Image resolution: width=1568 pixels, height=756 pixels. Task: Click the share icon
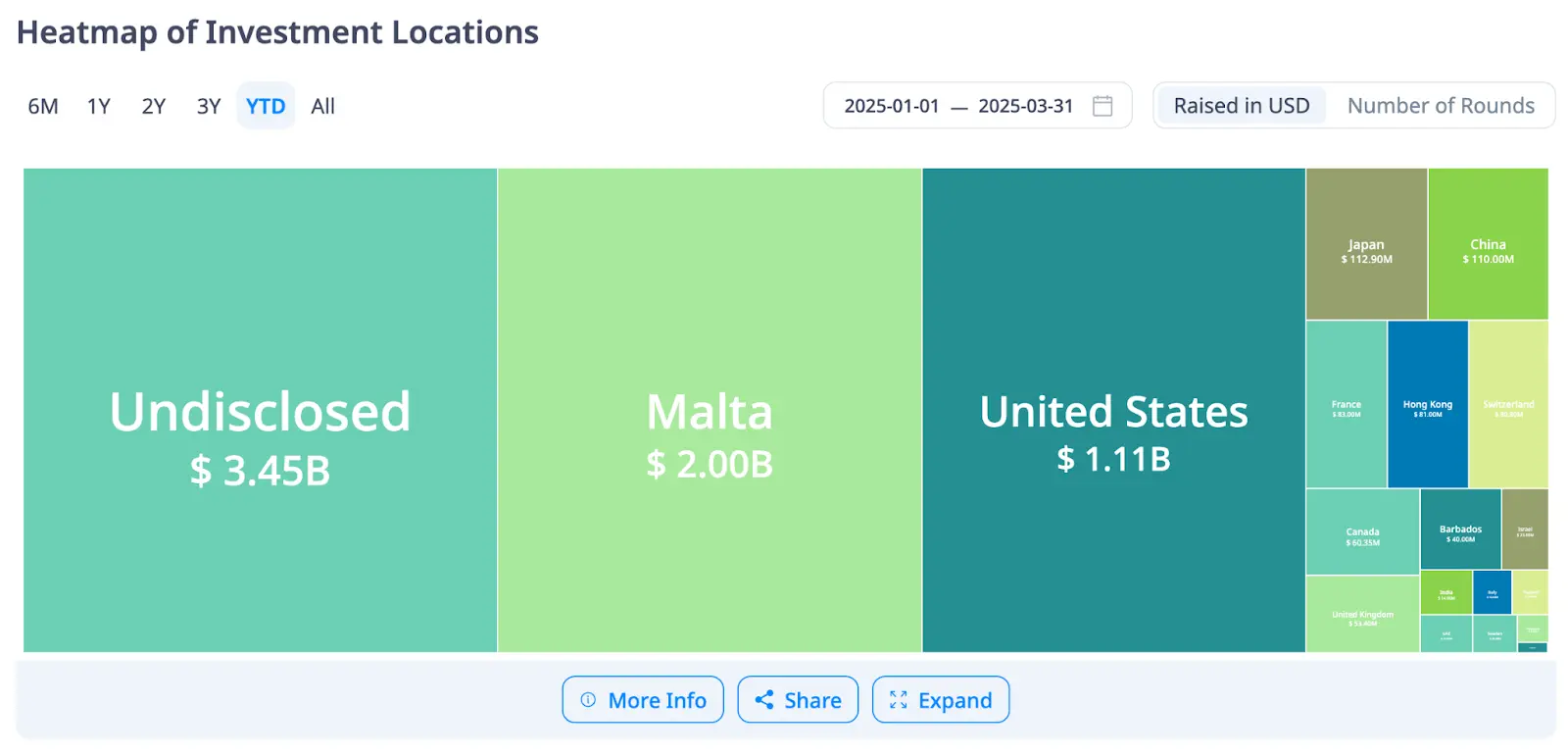764,700
